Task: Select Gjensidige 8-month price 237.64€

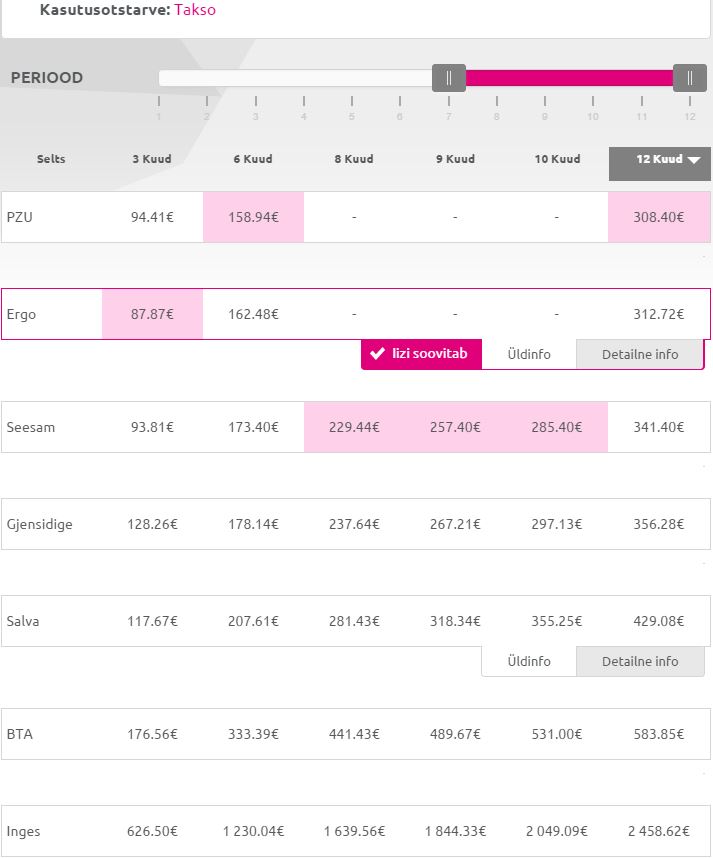Action: (x=354, y=524)
